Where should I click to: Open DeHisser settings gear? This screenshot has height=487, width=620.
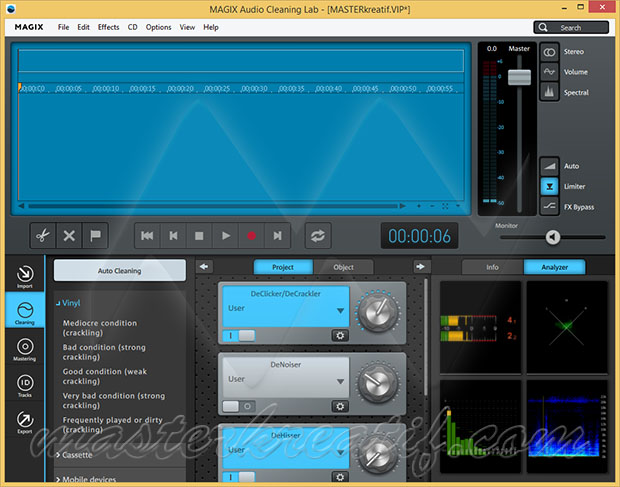(x=340, y=477)
